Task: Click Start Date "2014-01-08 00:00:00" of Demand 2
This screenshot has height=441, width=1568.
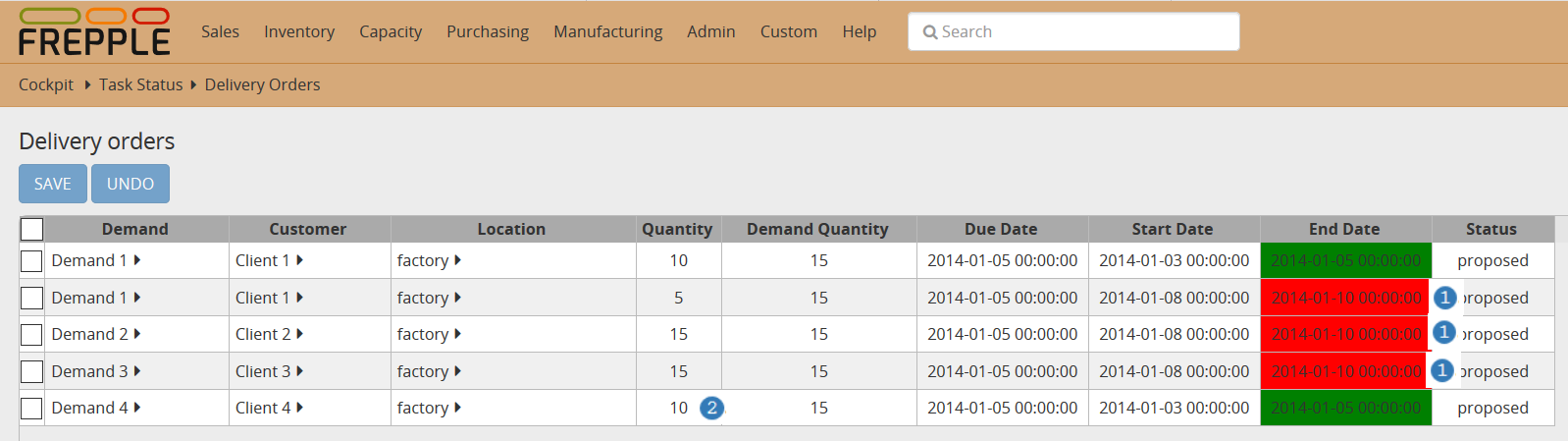Action: click(1175, 334)
